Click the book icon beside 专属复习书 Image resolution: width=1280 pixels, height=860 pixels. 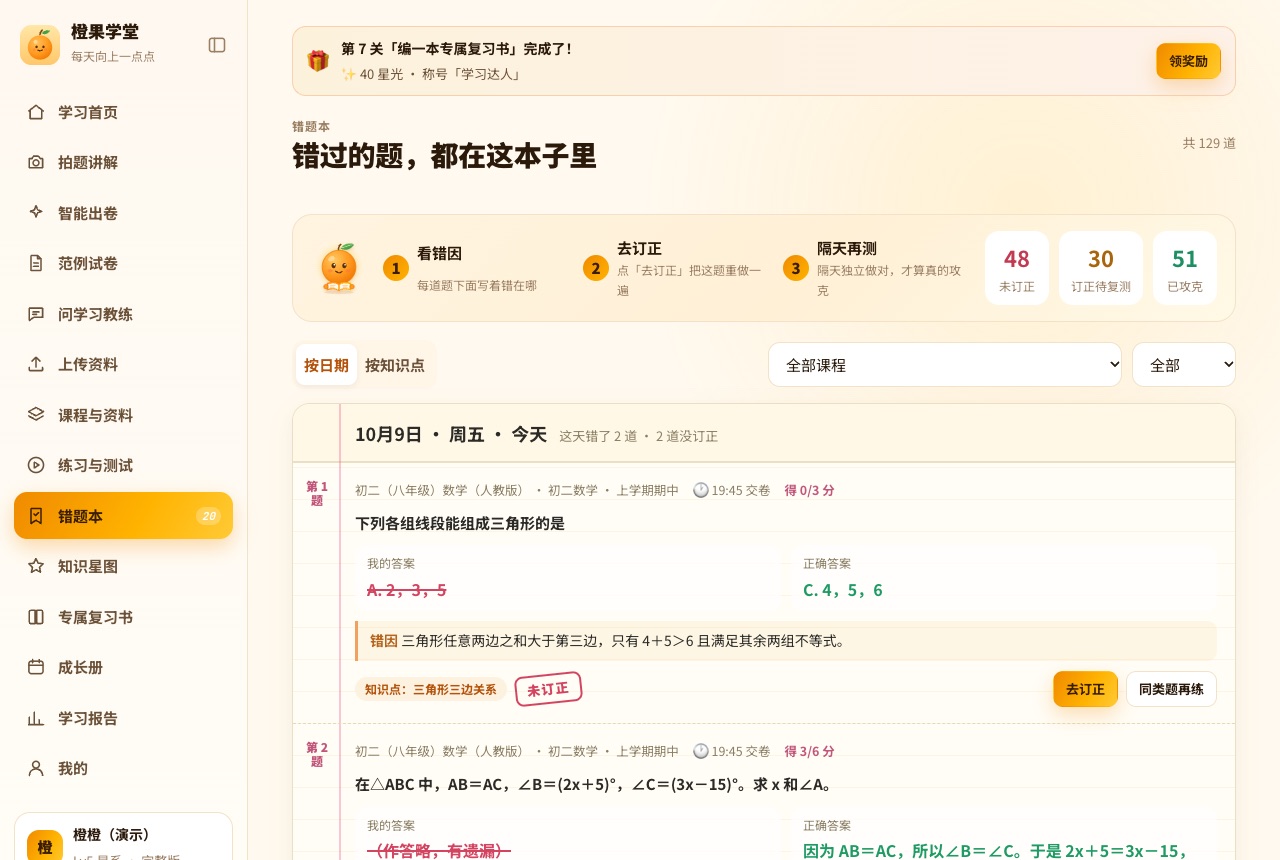pos(36,617)
